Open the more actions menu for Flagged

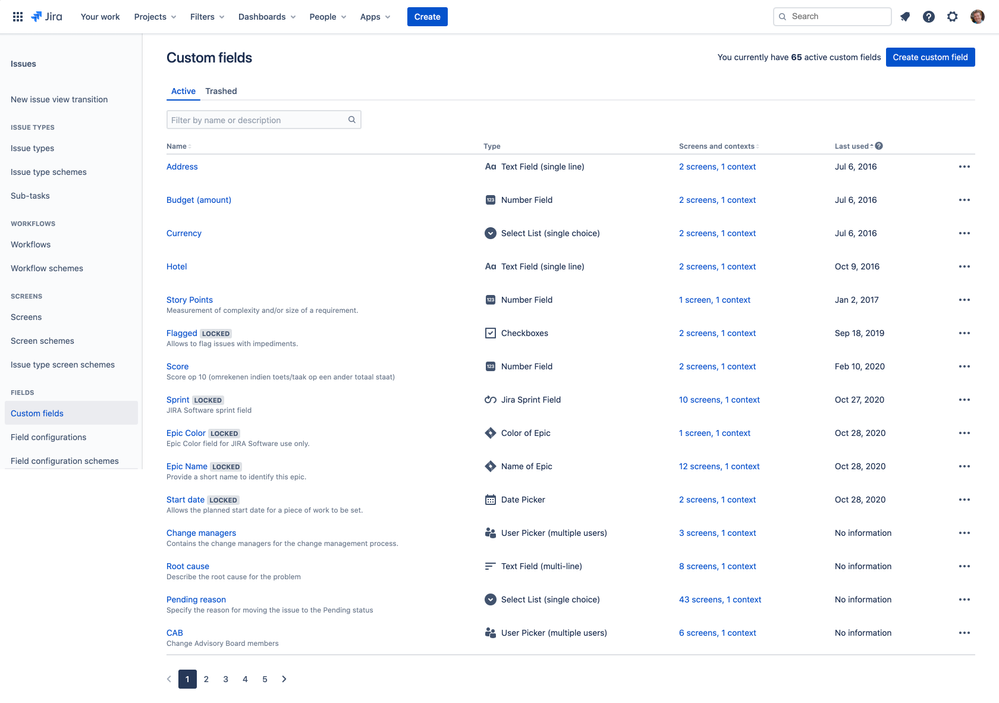tap(964, 333)
